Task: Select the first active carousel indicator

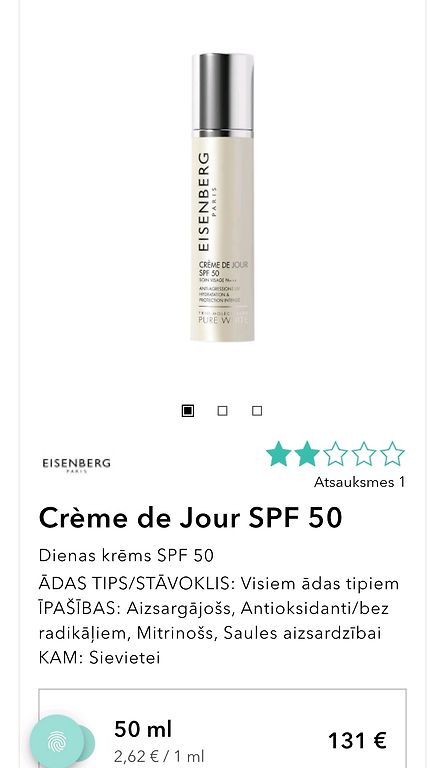Action: 188,410
